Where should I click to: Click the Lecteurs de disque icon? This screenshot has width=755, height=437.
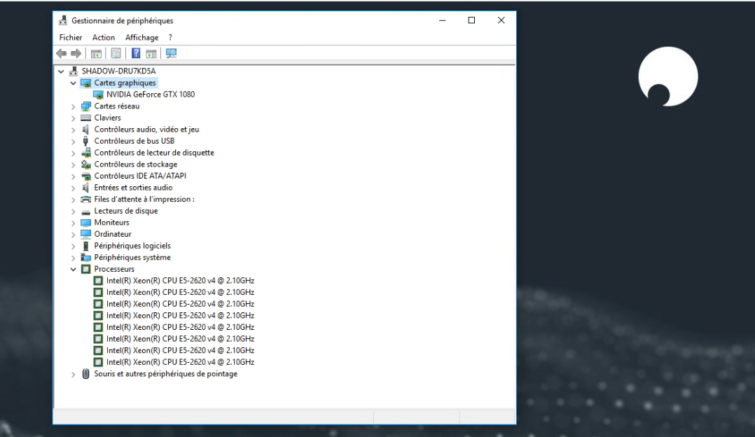pos(86,212)
